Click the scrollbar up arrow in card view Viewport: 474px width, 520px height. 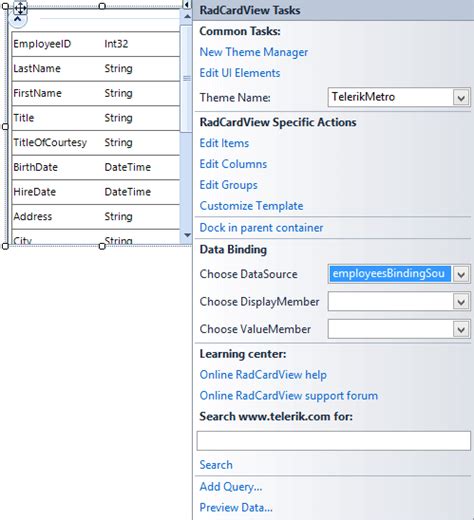point(187,17)
